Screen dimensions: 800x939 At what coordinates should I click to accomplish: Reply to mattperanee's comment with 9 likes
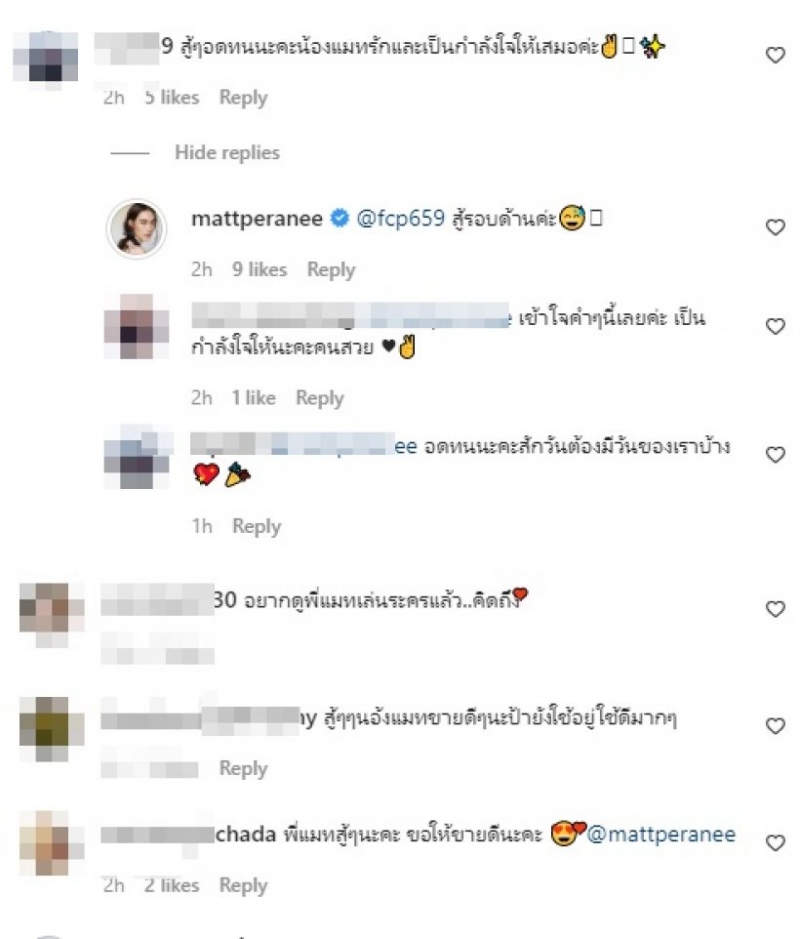click(x=331, y=269)
